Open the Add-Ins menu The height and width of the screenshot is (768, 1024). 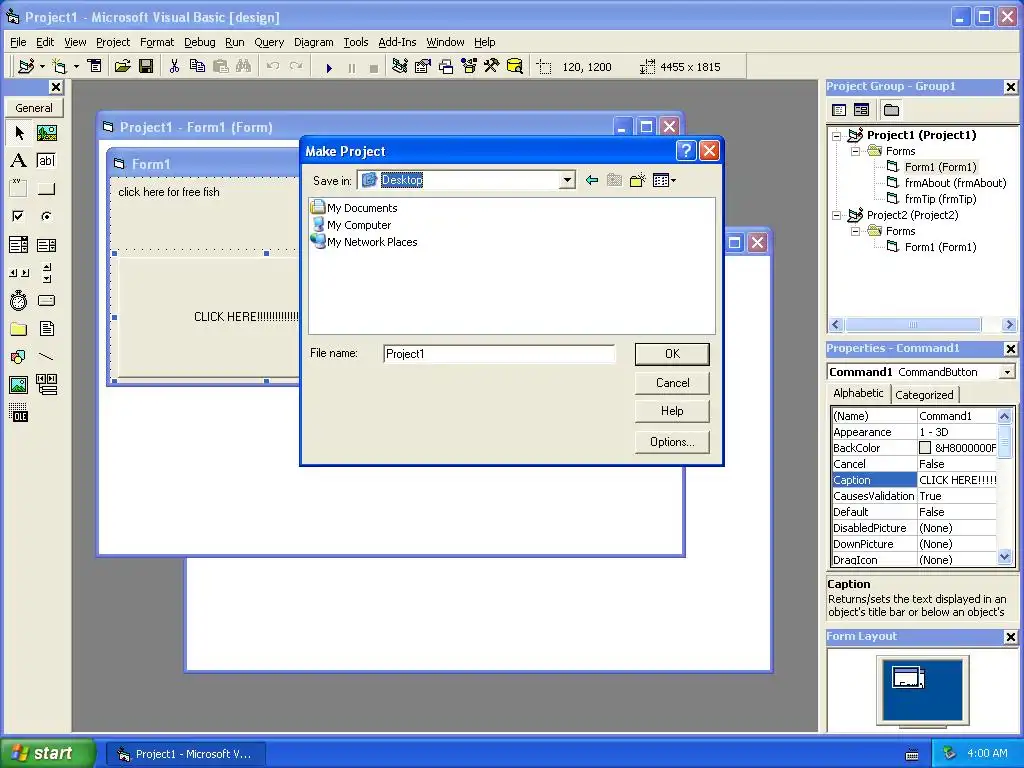click(x=397, y=42)
